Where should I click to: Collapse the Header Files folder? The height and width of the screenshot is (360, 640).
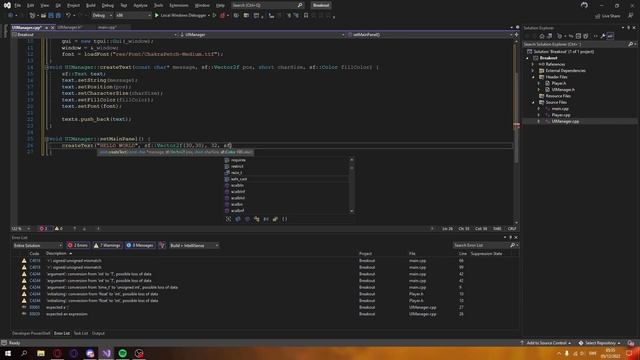(x=533, y=77)
